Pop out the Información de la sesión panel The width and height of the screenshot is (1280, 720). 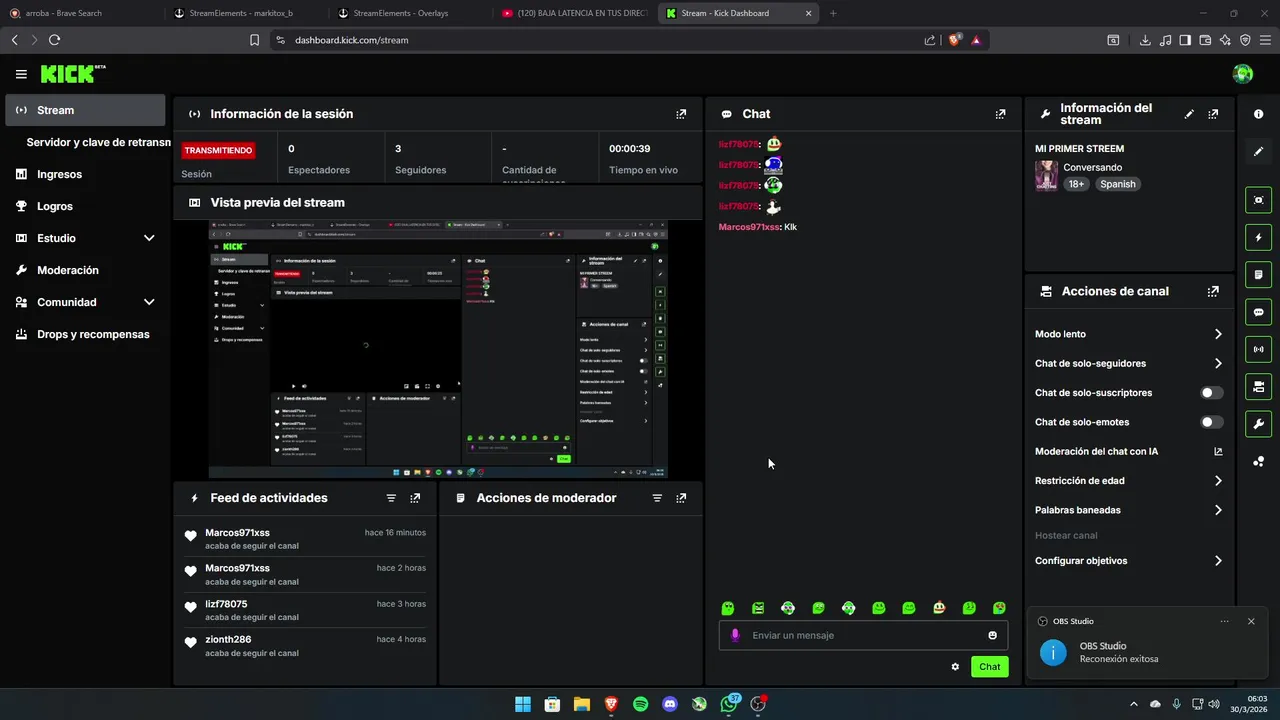click(681, 114)
